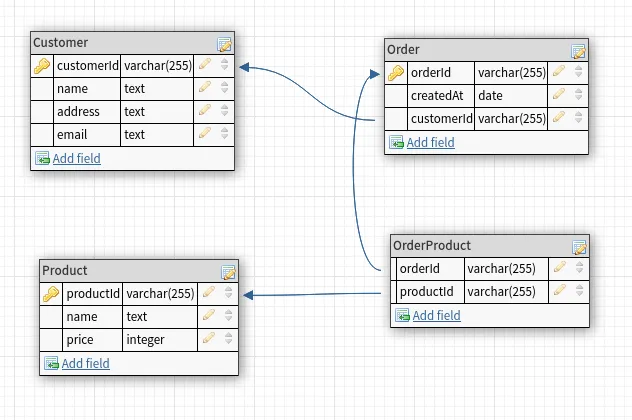Click the orderId cell in Order table
Image resolution: width=632 pixels, height=420 pixels.
pyautogui.click(x=441, y=73)
